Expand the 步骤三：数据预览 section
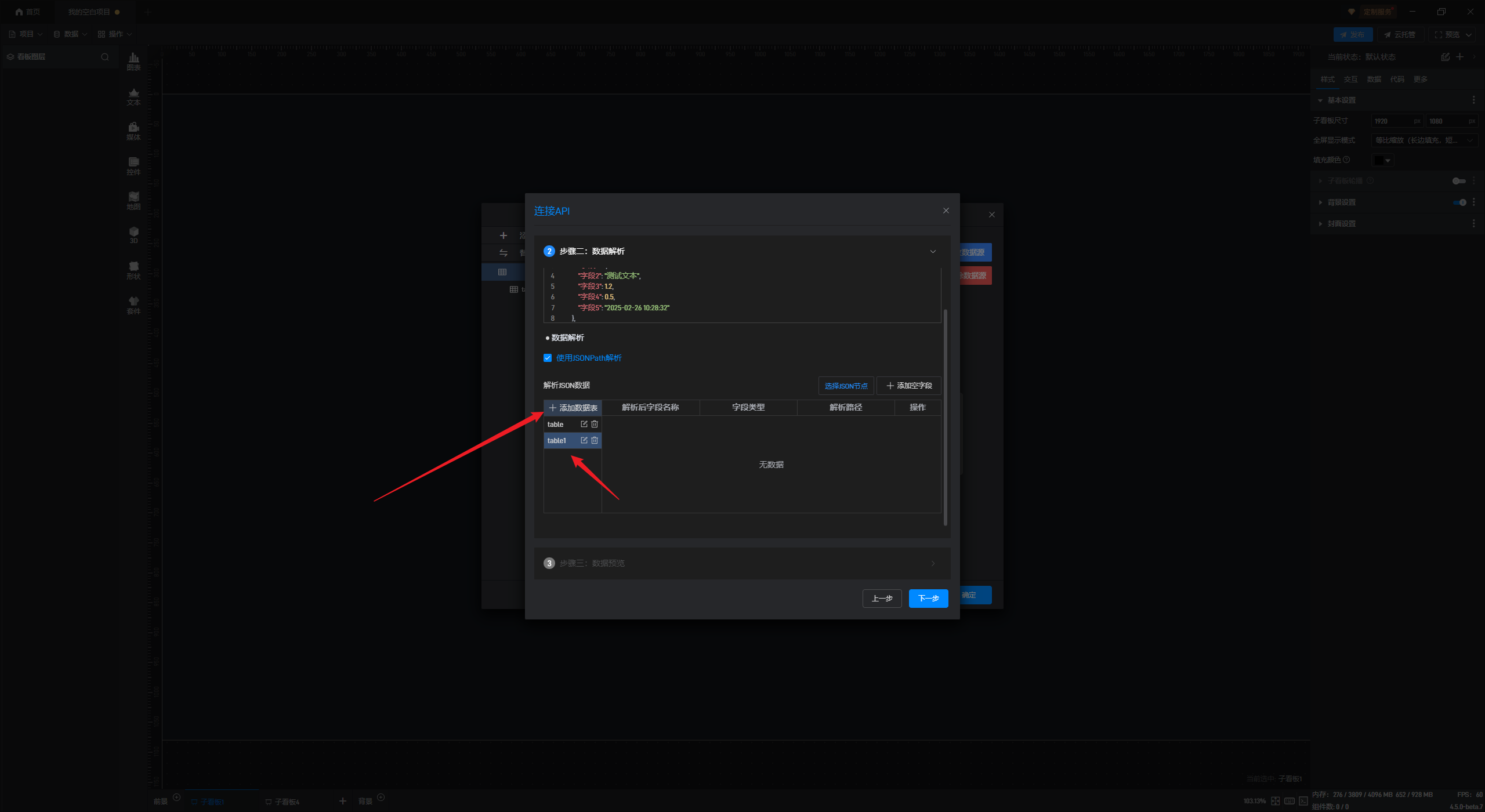This screenshot has width=1485, height=812. (x=933, y=563)
